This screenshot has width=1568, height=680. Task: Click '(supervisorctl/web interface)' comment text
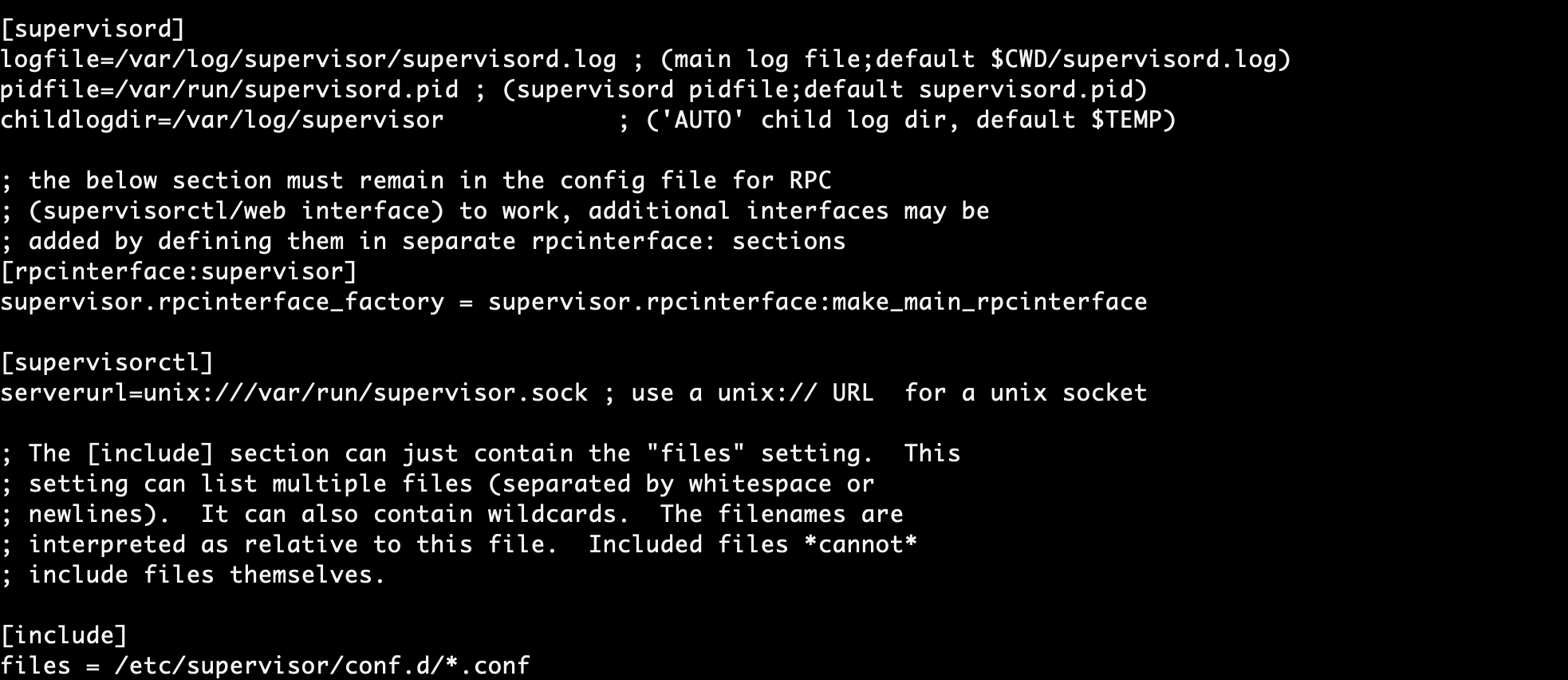236,211
